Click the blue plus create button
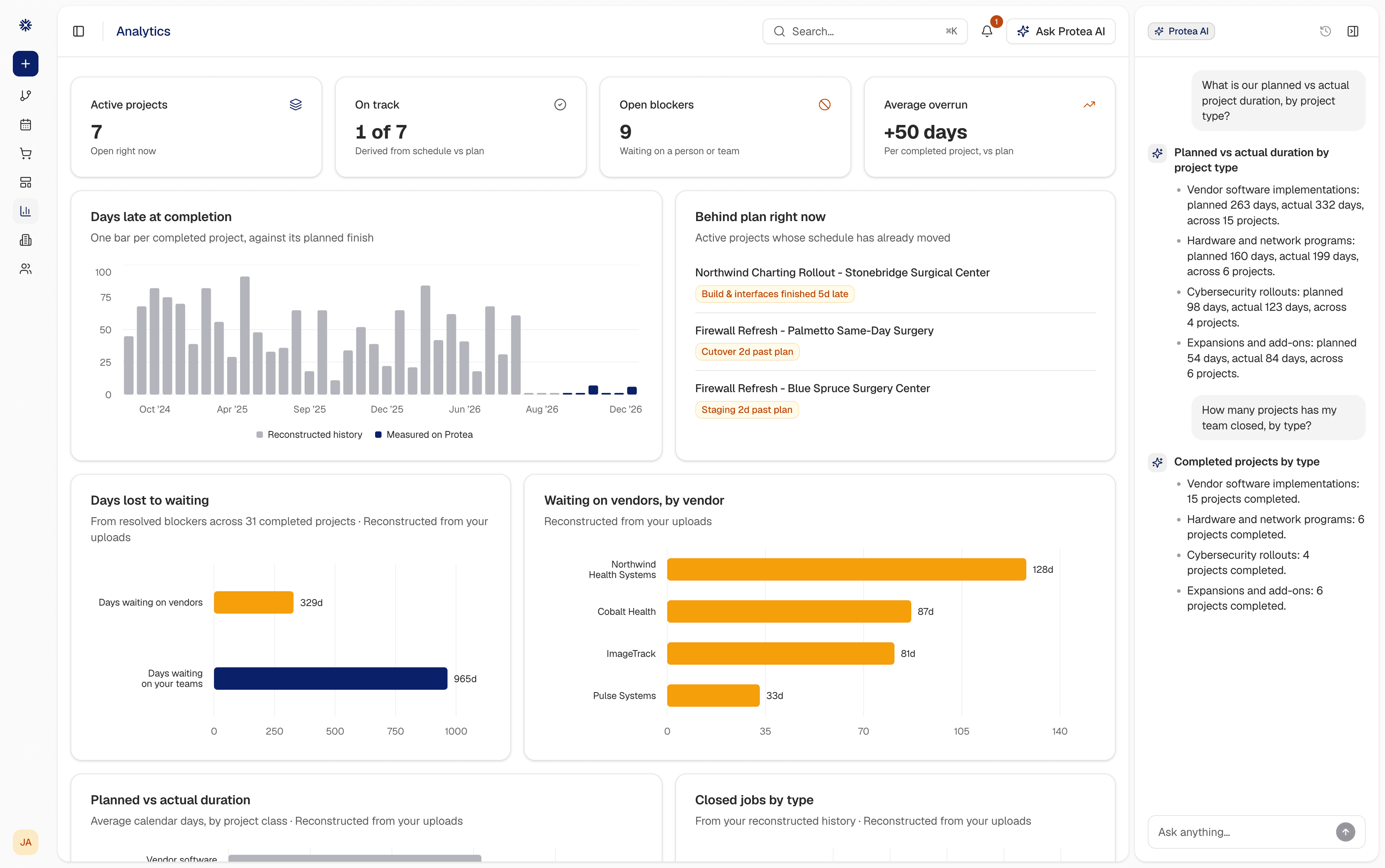1385x868 pixels. tap(25, 64)
